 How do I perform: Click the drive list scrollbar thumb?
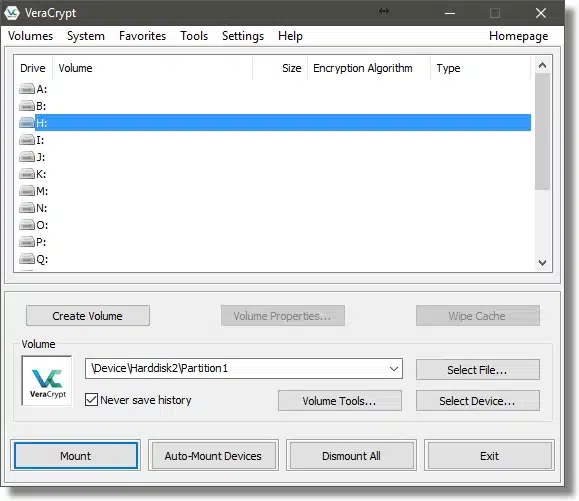(542, 131)
